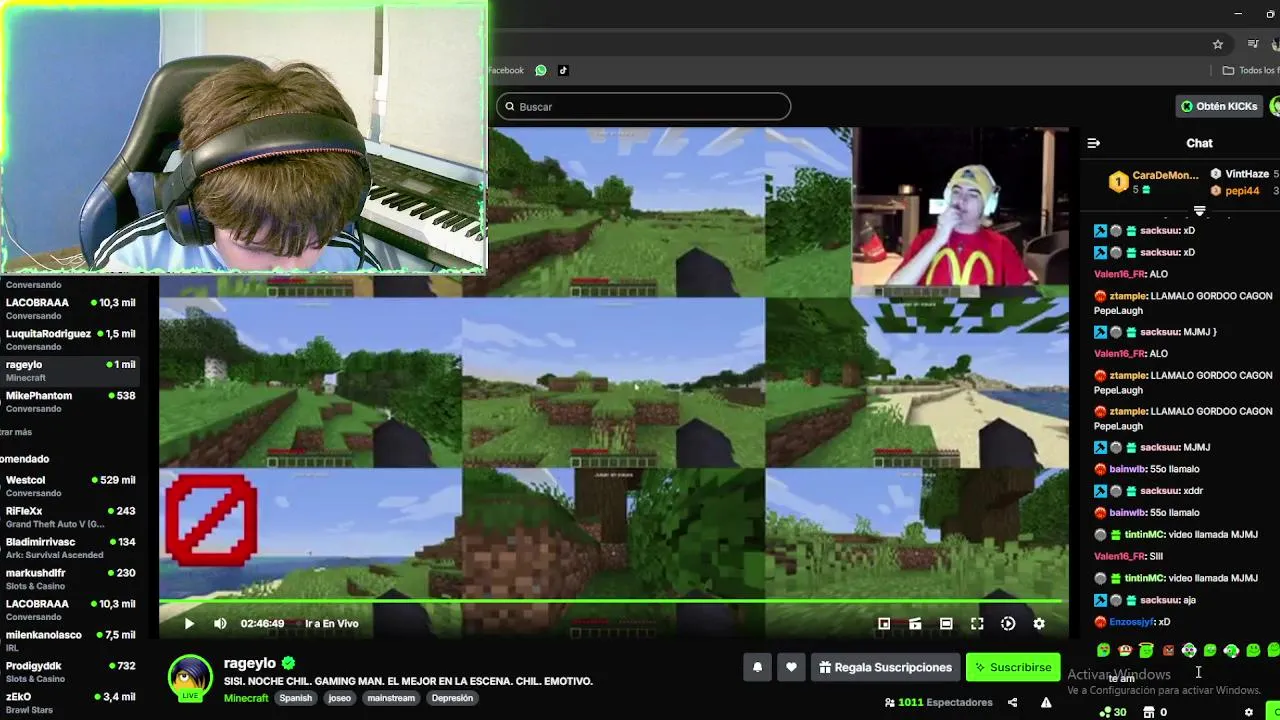This screenshot has width=1280, height=720.
Task: Click browser side panel icon
Action: click(1253, 44)
